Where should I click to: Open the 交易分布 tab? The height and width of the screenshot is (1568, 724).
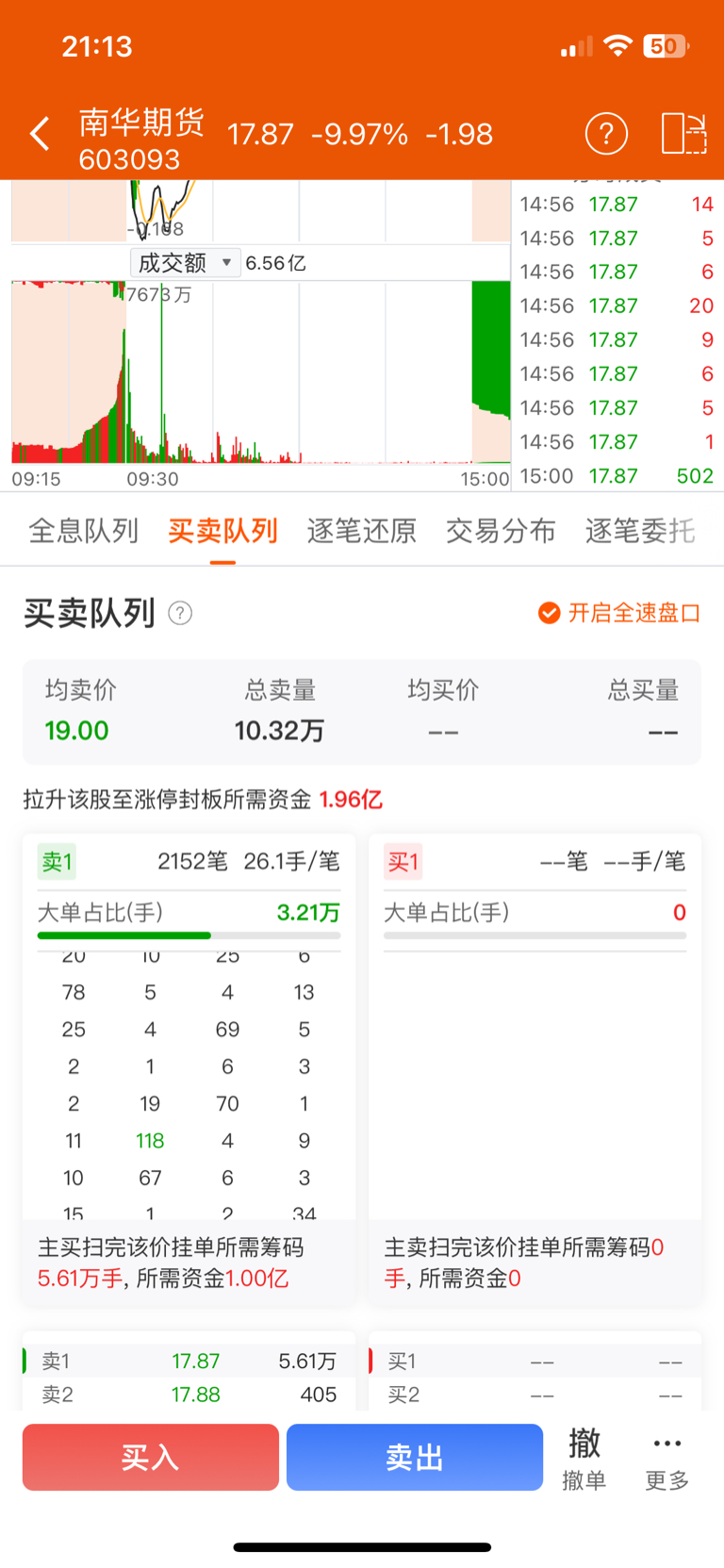pyautogui.click(x=501, y=531)
